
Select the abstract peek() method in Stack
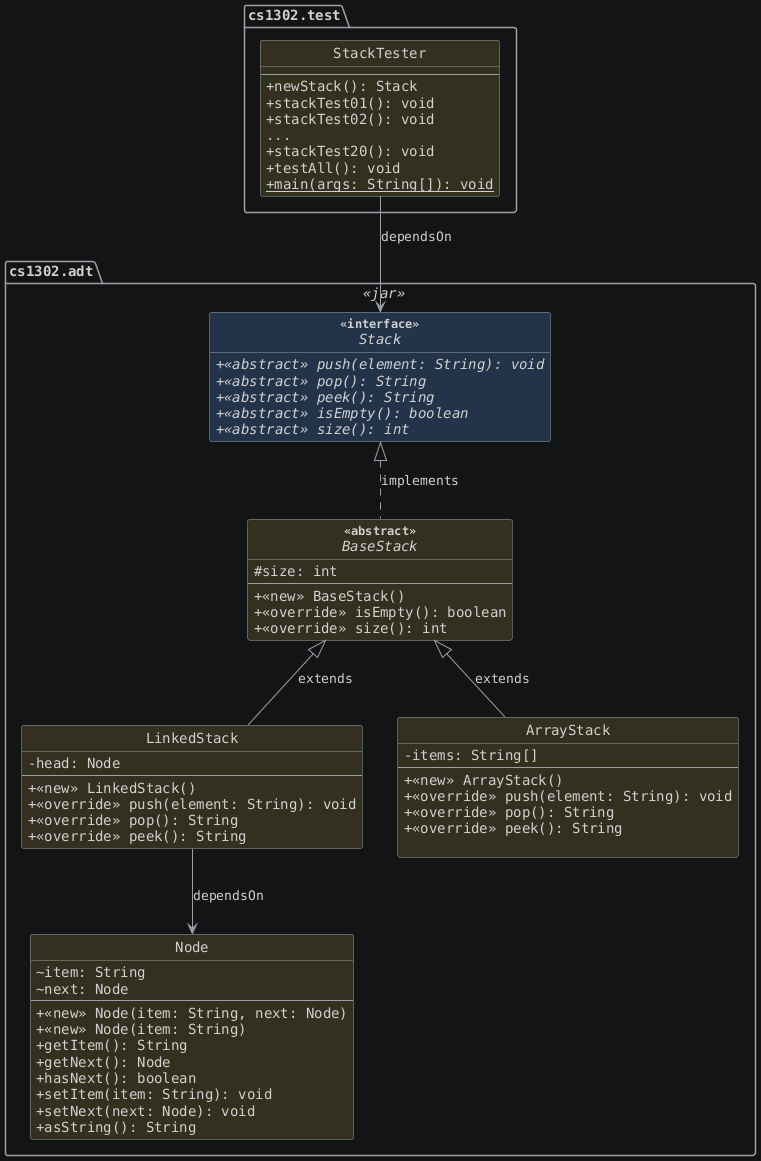tap(324, 398)
